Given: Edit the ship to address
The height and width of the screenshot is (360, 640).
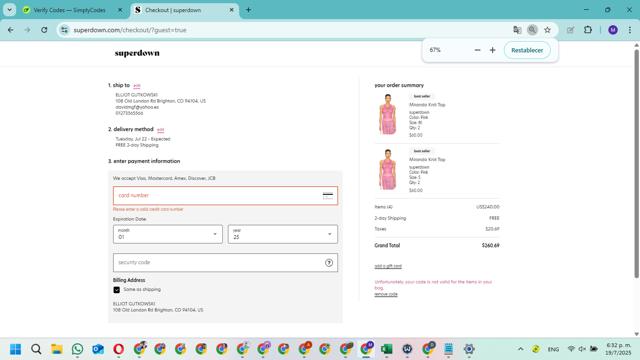Looking at the screenshot, I should 137,86.
